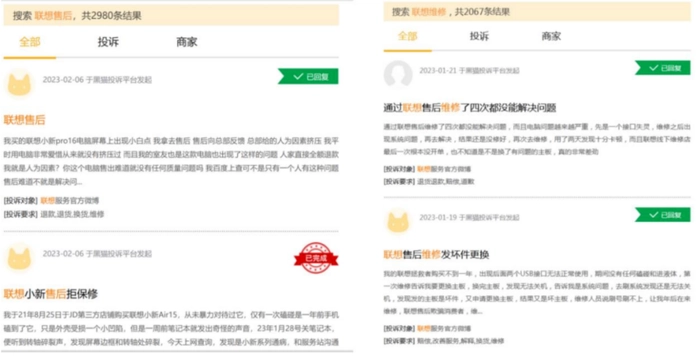Click green 已回复 badge on the 2023-01-21 complaint
Viewport: 700px width, 362px height.
pyautogui.click(x=663, y=68)
